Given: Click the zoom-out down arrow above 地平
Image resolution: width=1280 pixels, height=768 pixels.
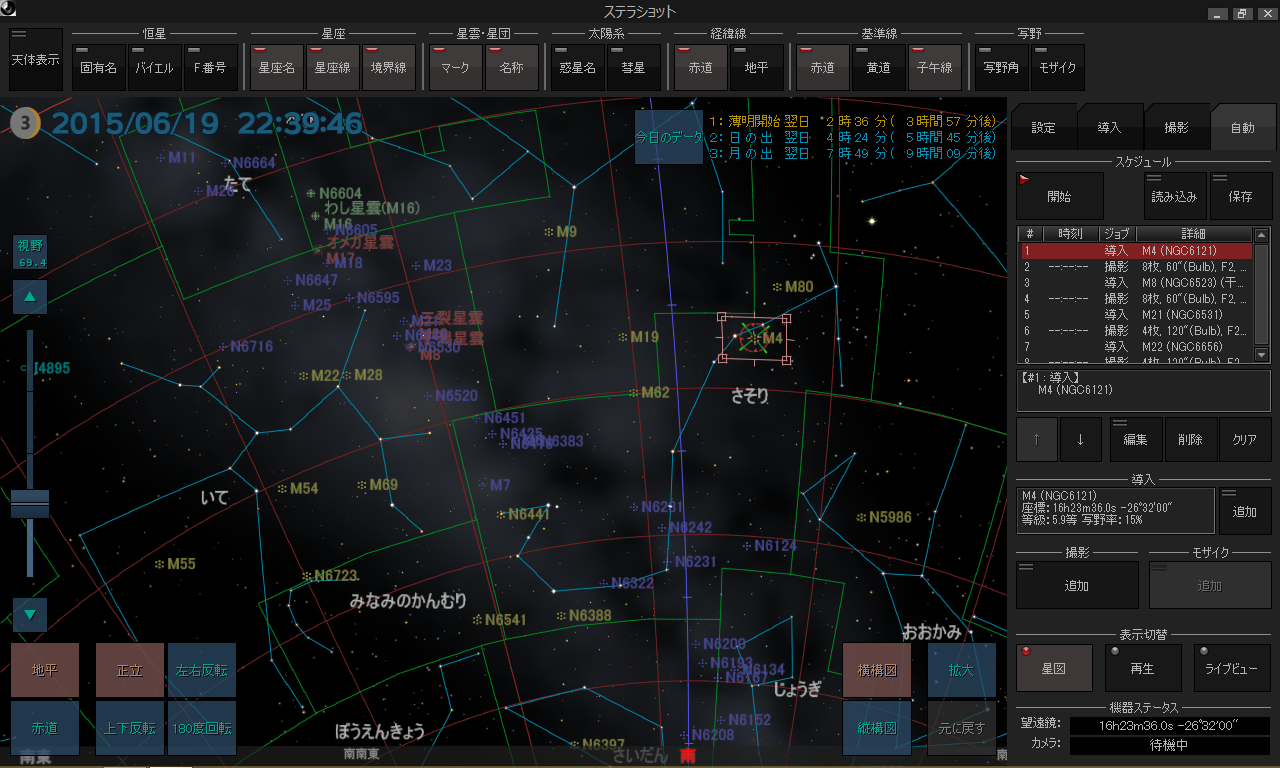Looking at the screenshot, I should (29, 615).
